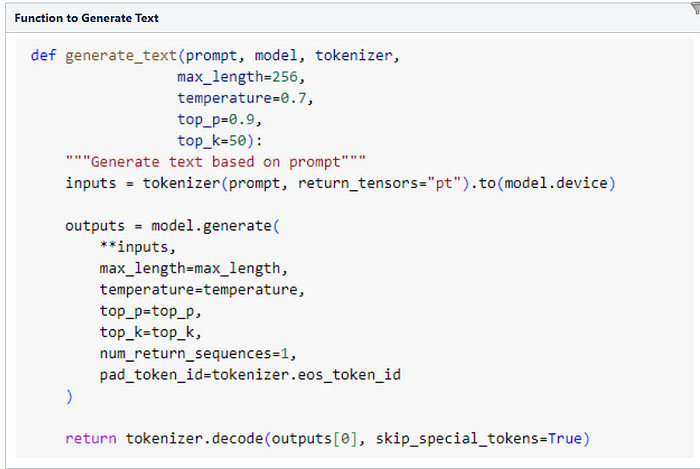The image size is (700, 469).
Task: Click the "**inputs," argument line
Action: (138, 247)
